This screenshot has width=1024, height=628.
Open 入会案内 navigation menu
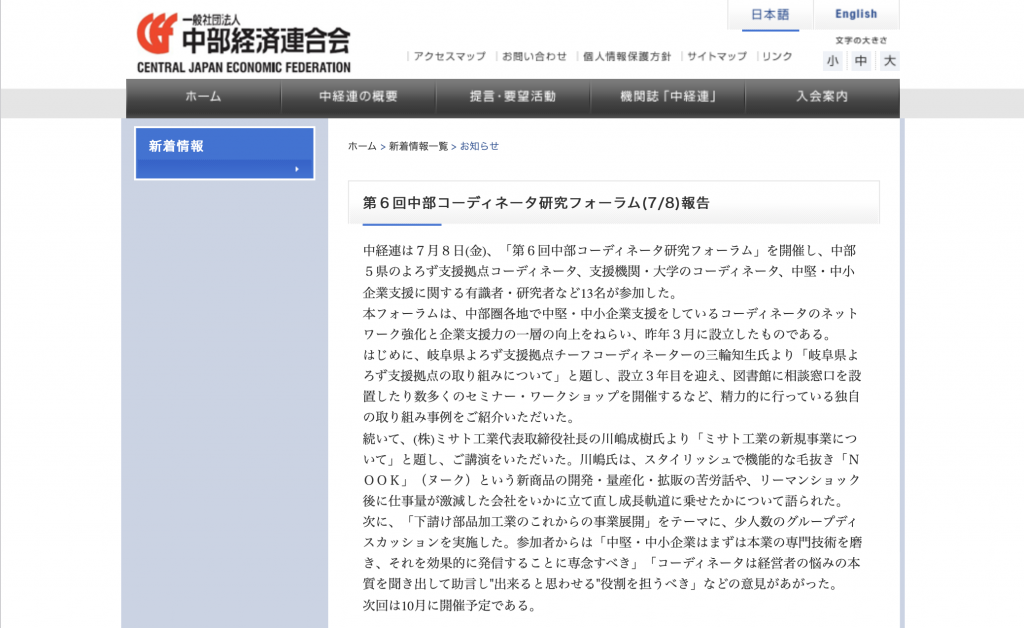[x=822, y=97]
